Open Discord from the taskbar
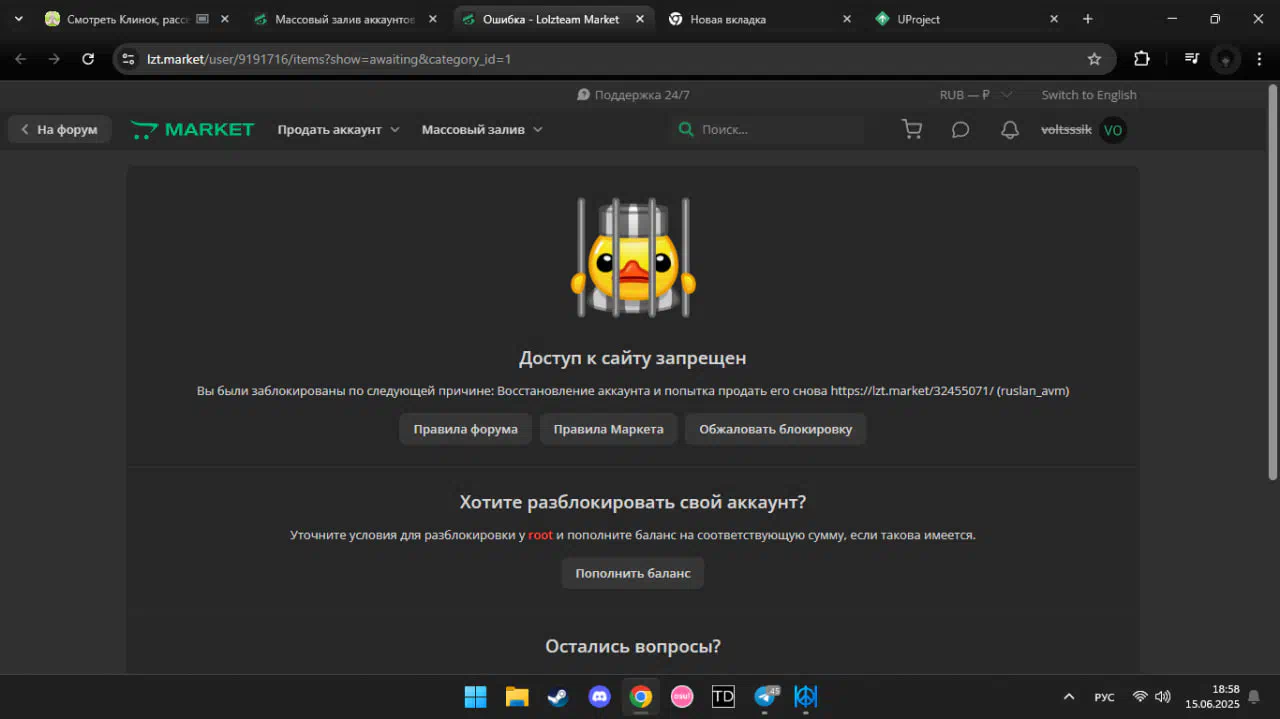Viewport: 1280px width, 719px height. click(x=599, y=696)
